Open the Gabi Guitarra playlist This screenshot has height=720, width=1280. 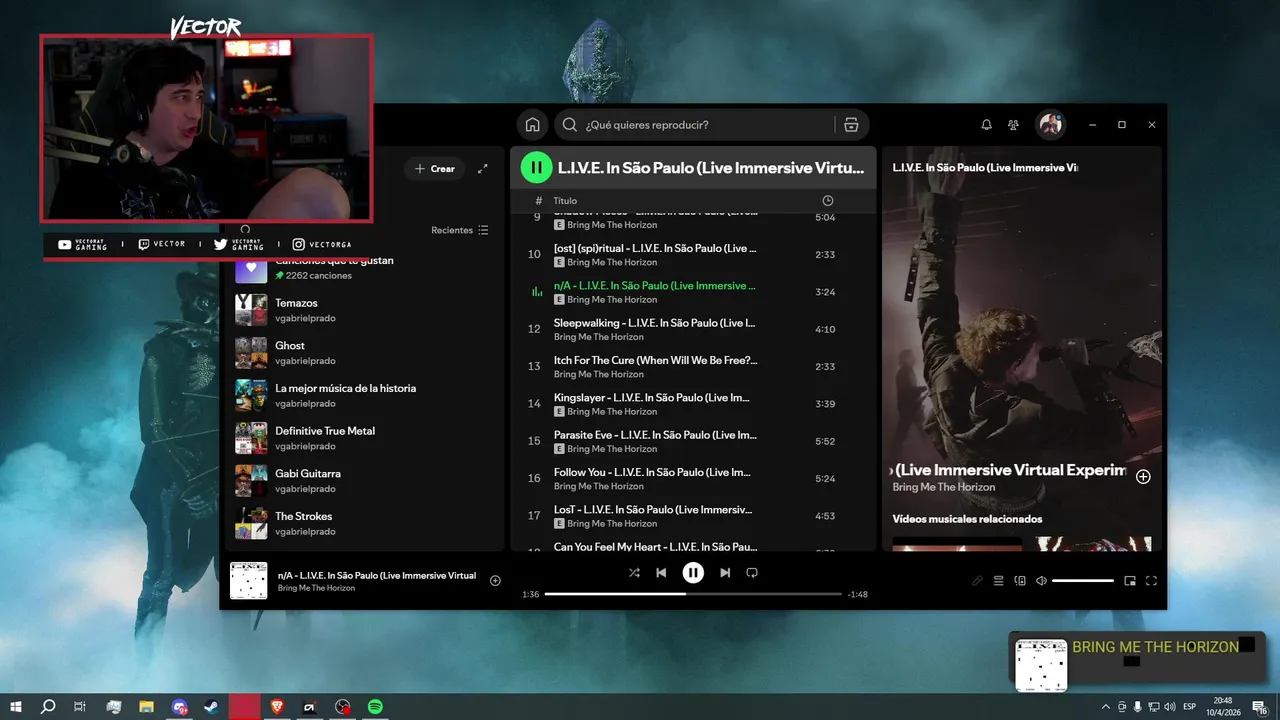[x=365, y=481]
